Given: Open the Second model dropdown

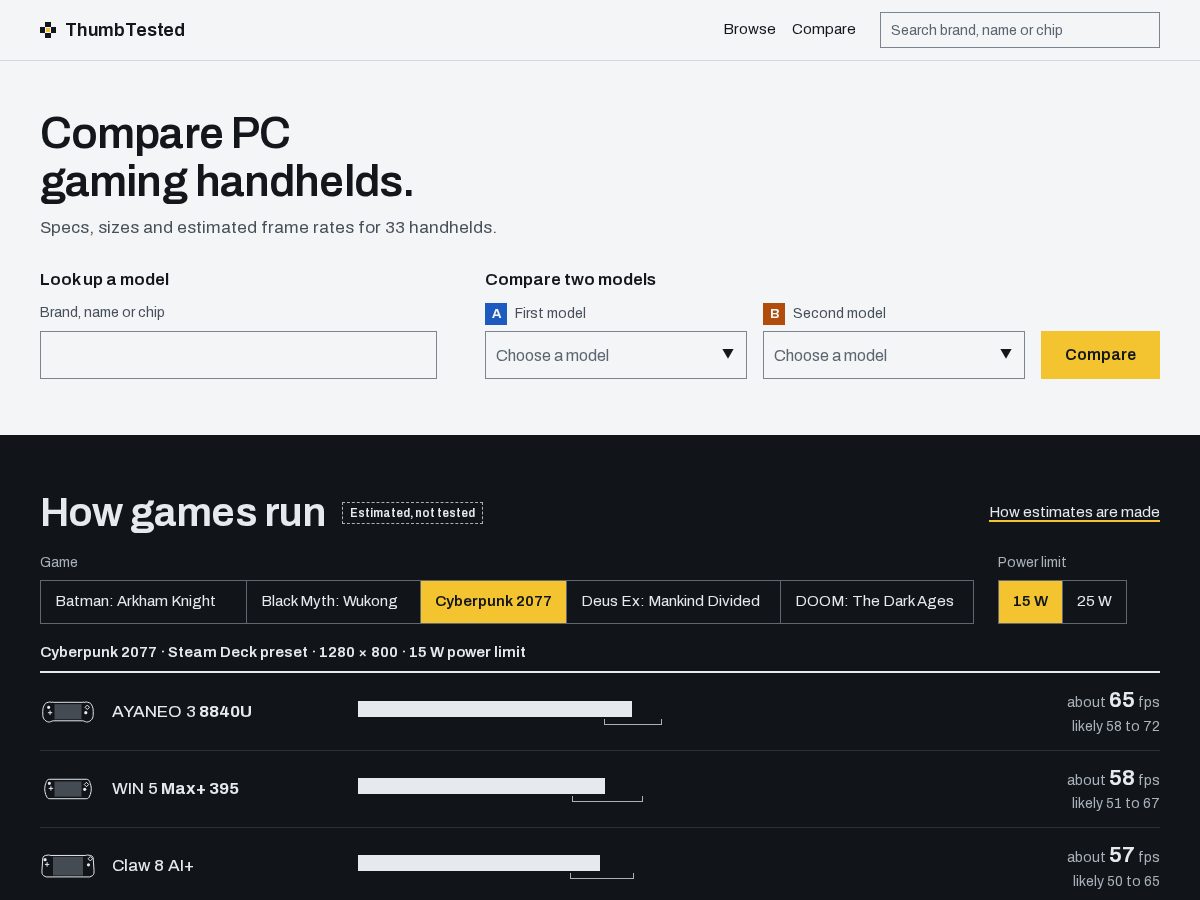Looking at the screenshot, I should pos(894,355).
